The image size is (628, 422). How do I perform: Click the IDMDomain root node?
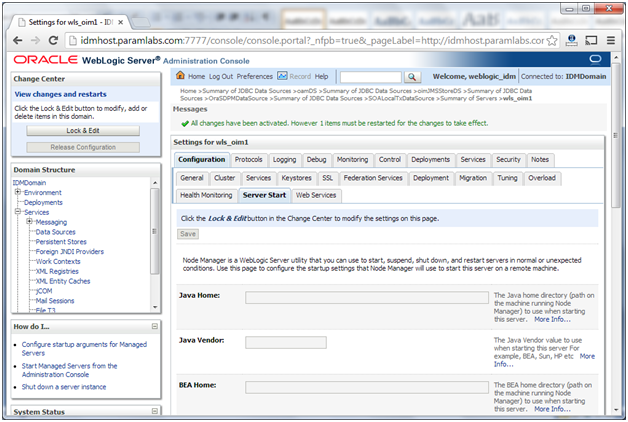(29, 183)
